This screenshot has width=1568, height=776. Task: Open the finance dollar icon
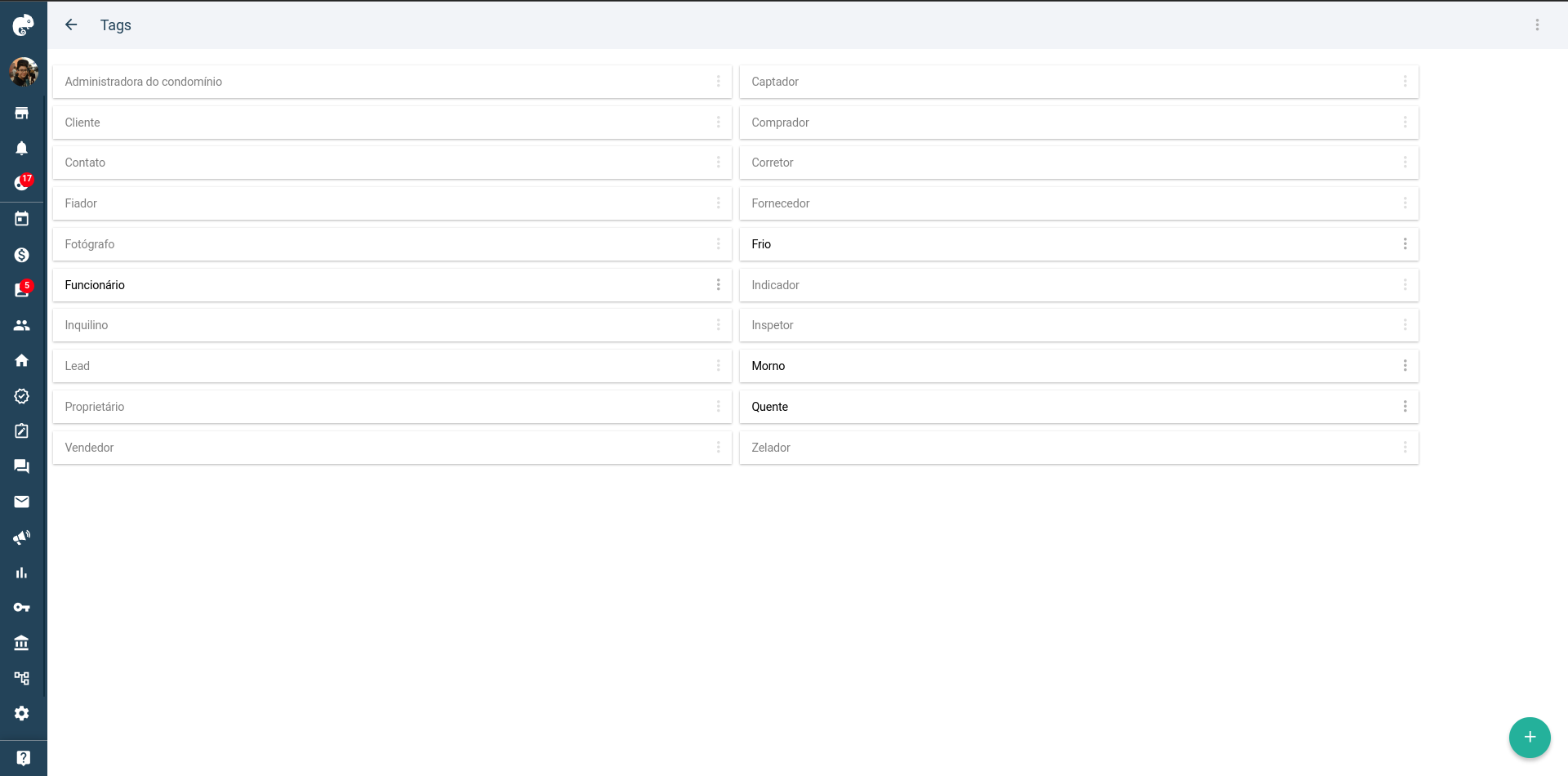point(22,255)
